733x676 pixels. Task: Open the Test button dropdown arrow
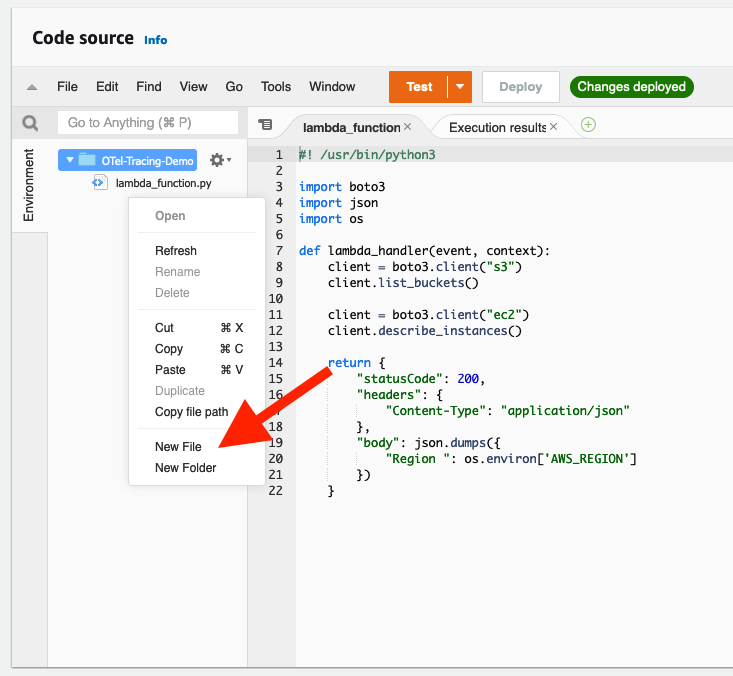coord(460,87)
